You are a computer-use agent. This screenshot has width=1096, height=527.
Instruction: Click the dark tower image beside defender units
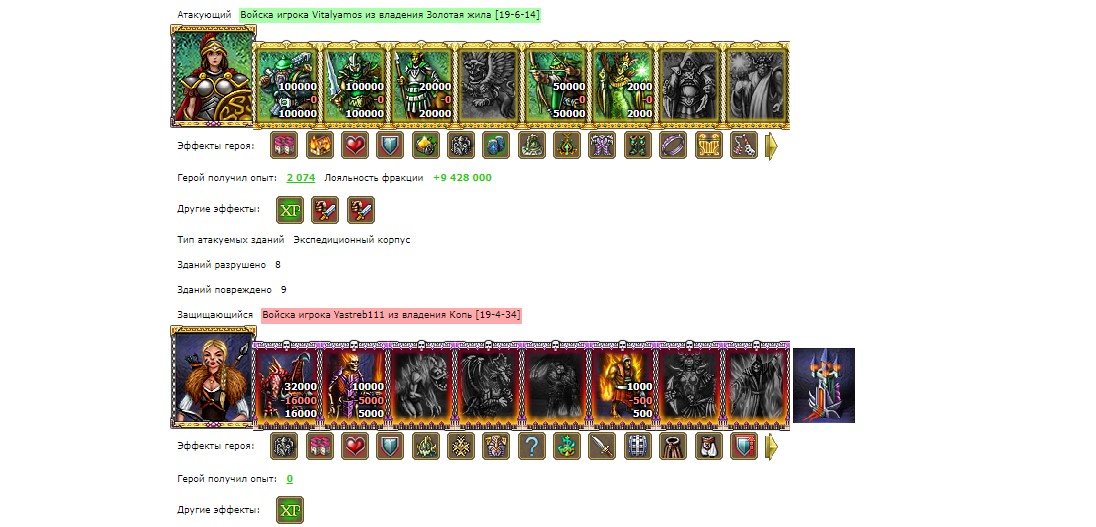[824, 385]
